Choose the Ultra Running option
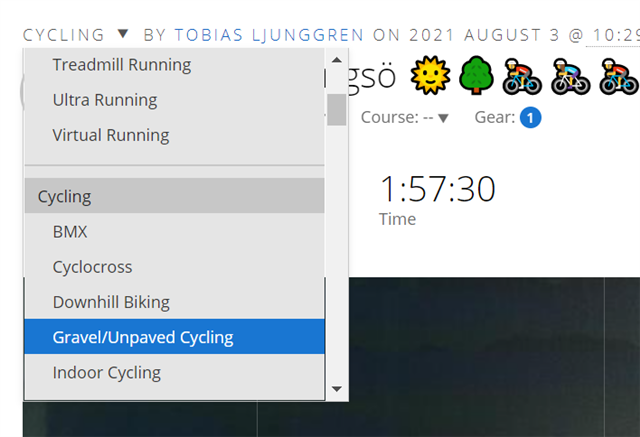 (175, 100)
